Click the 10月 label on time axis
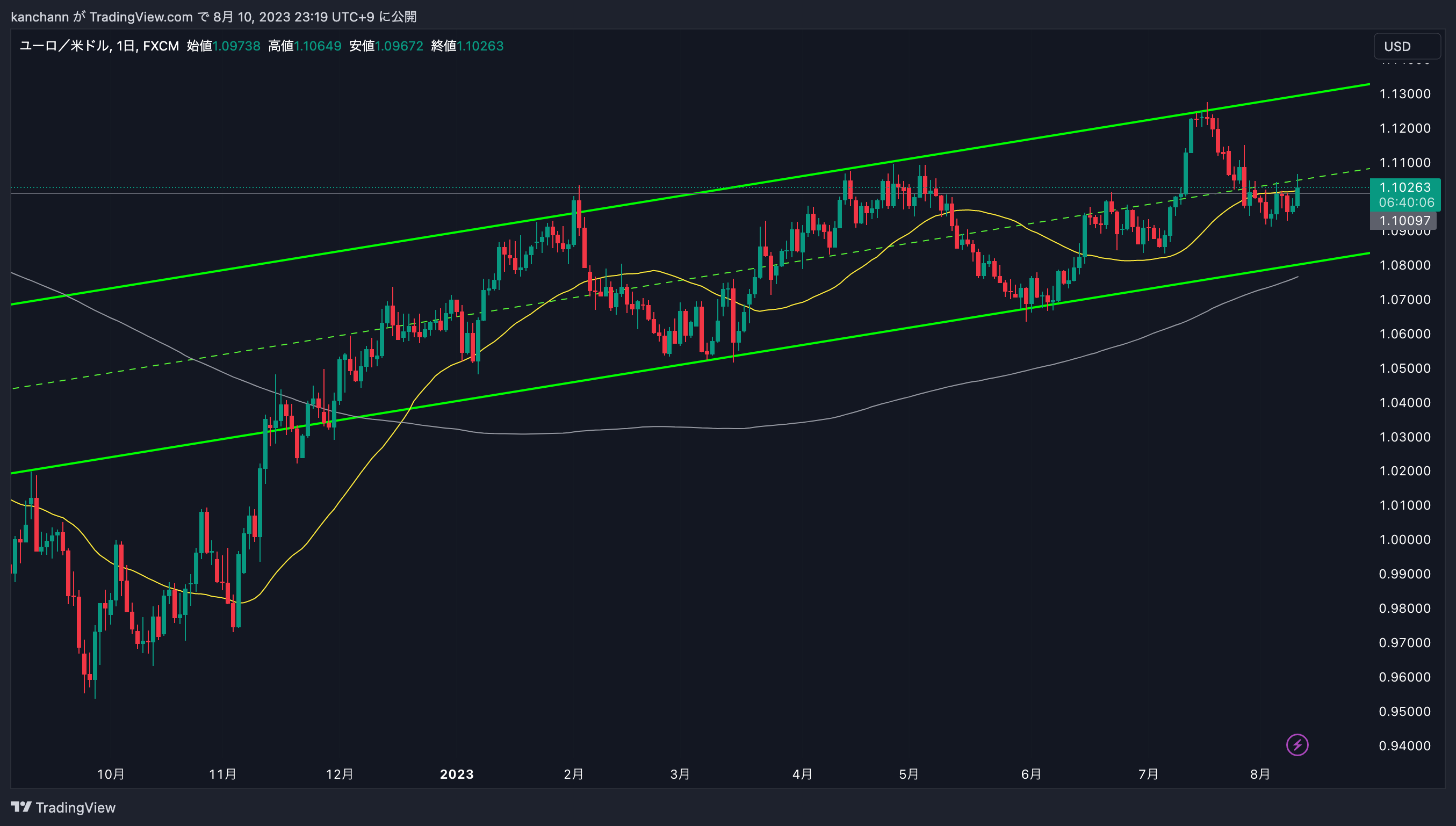This screenshot has height=826, width=1456. (111, 774)
